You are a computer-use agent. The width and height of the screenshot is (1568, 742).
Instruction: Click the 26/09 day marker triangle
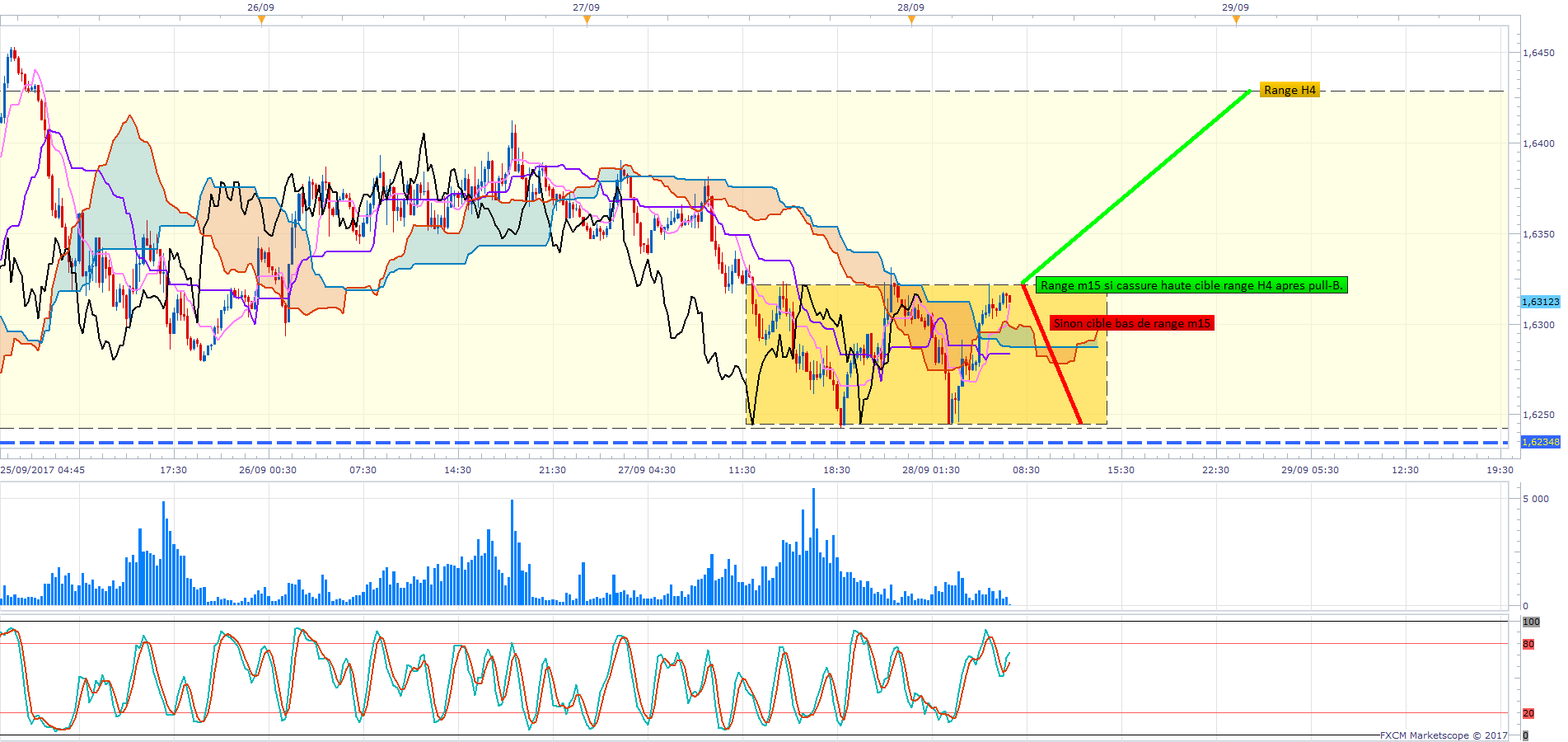[x=261, y=21]
